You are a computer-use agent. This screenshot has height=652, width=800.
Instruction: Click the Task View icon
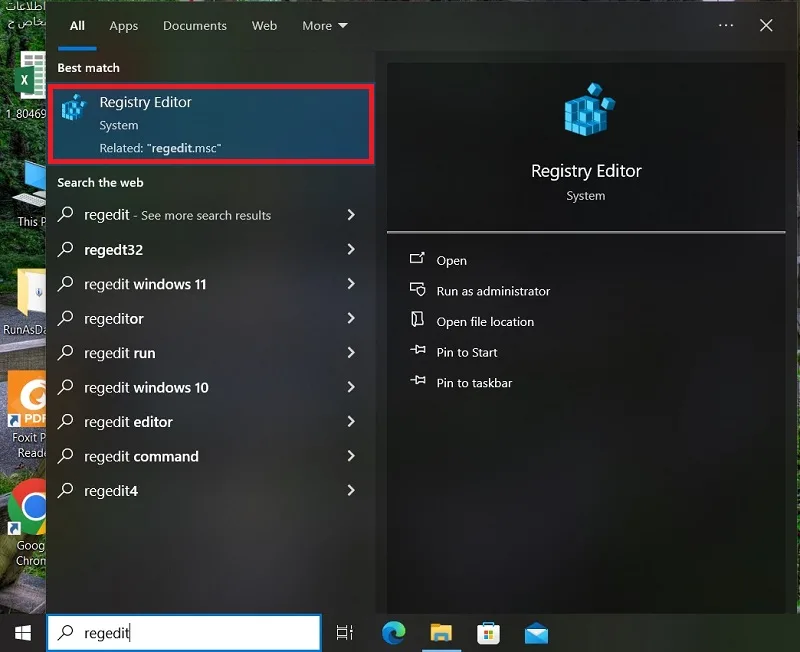click(344, 633)
